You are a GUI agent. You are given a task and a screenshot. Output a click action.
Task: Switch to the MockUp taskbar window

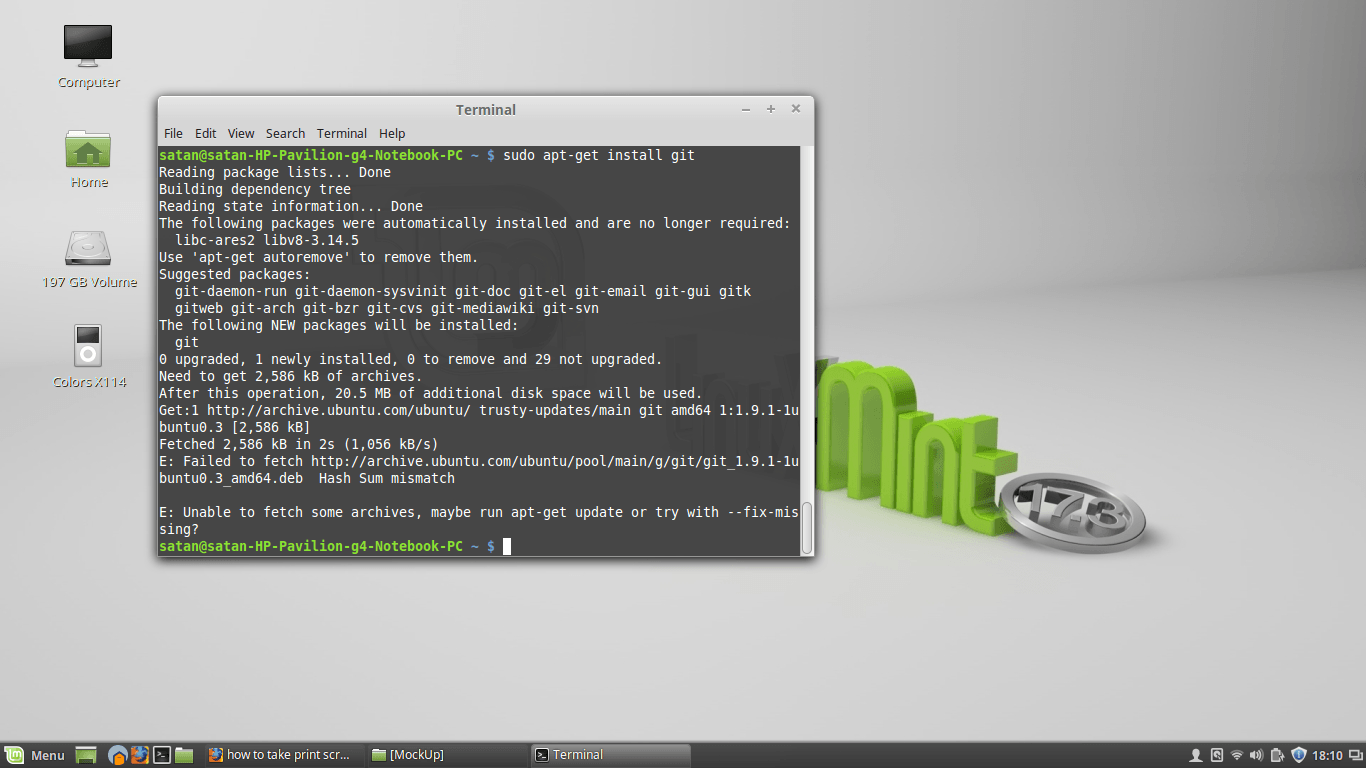pos(445,755)
